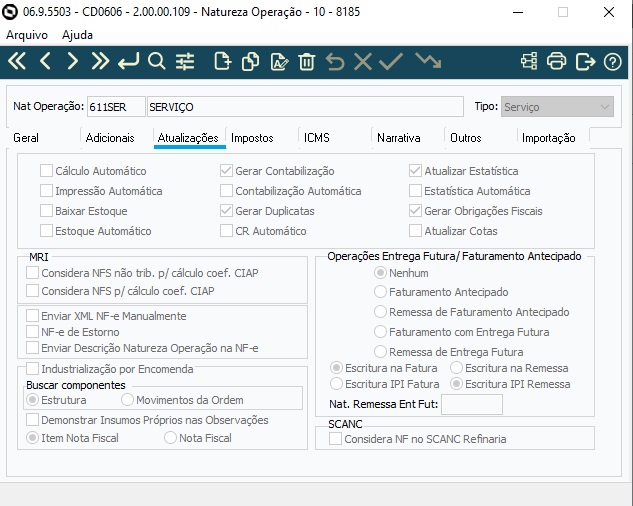
Task: Open the Arquivo menu
Action: tap(27, 35)
